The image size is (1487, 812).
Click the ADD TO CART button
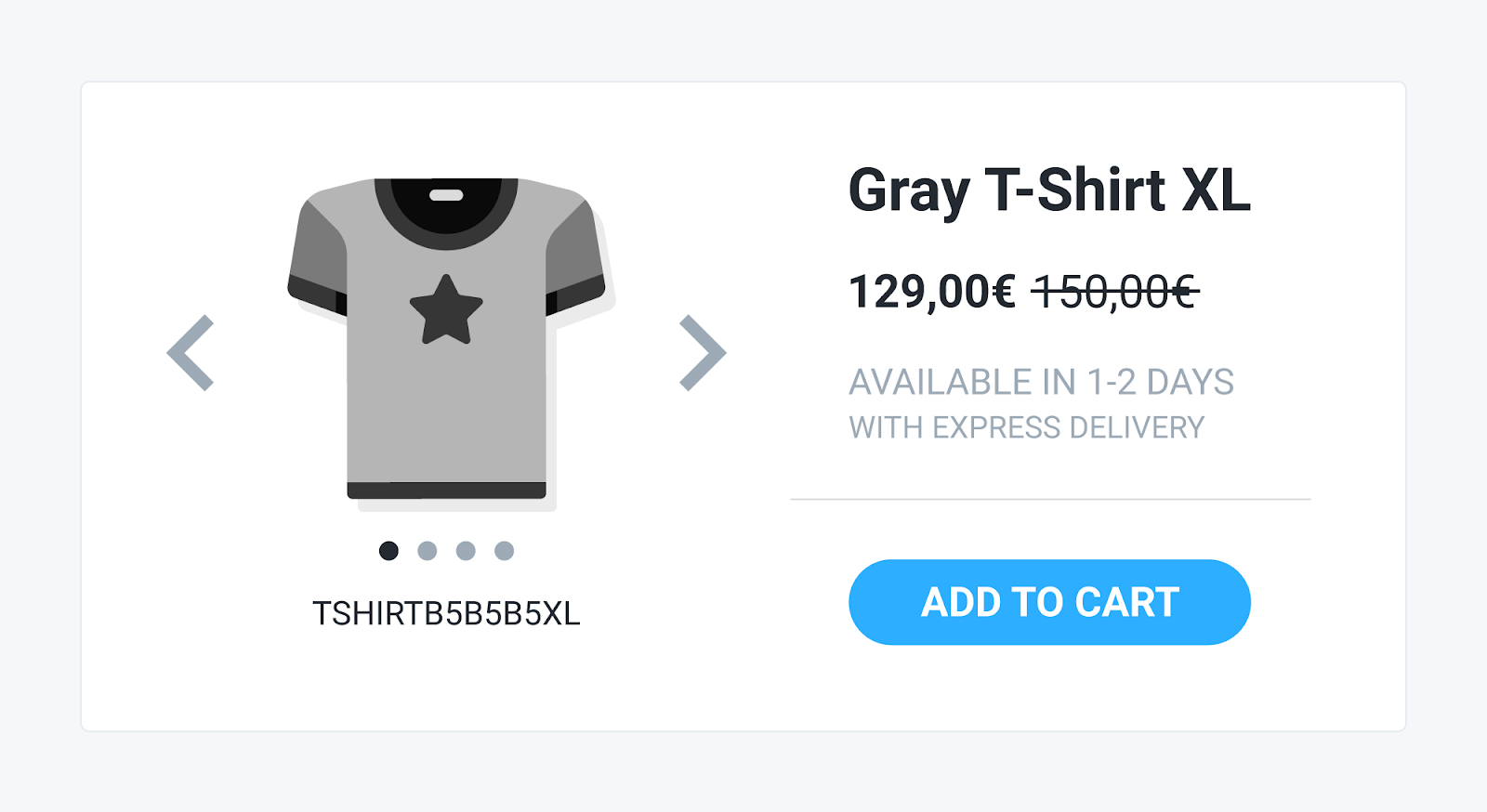(1049, 602)
